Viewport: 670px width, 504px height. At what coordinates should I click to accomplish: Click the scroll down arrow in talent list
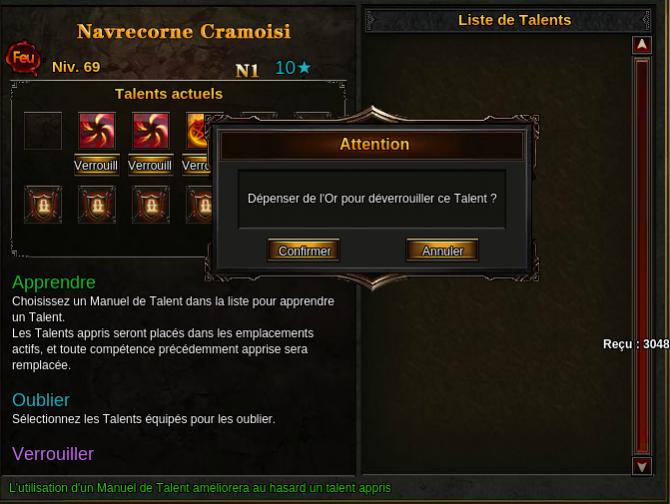(642, 466)
